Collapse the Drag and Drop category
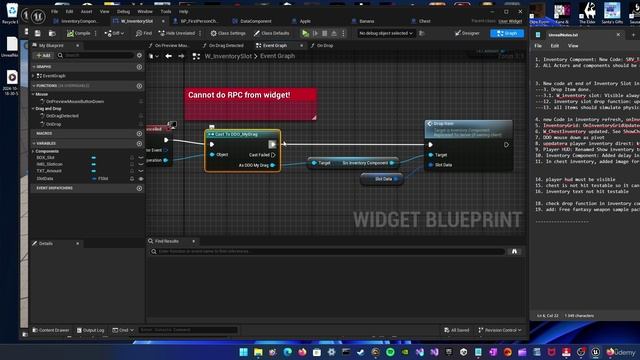This screenshot has width=640, height=360. 33,109
